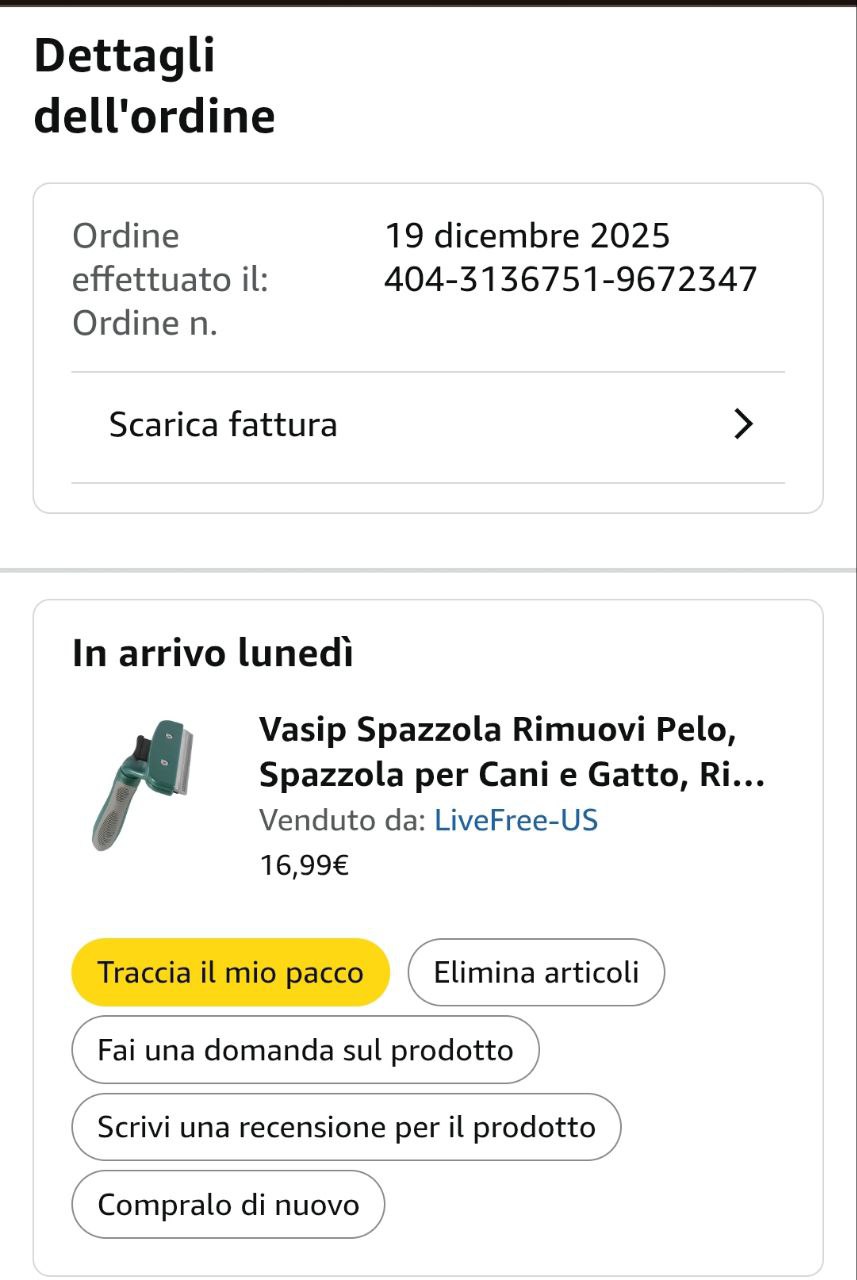Screen dimensions: 857x1280
Task: Tap the order number 404-3136751-9672347
Action: click(570, 280)
